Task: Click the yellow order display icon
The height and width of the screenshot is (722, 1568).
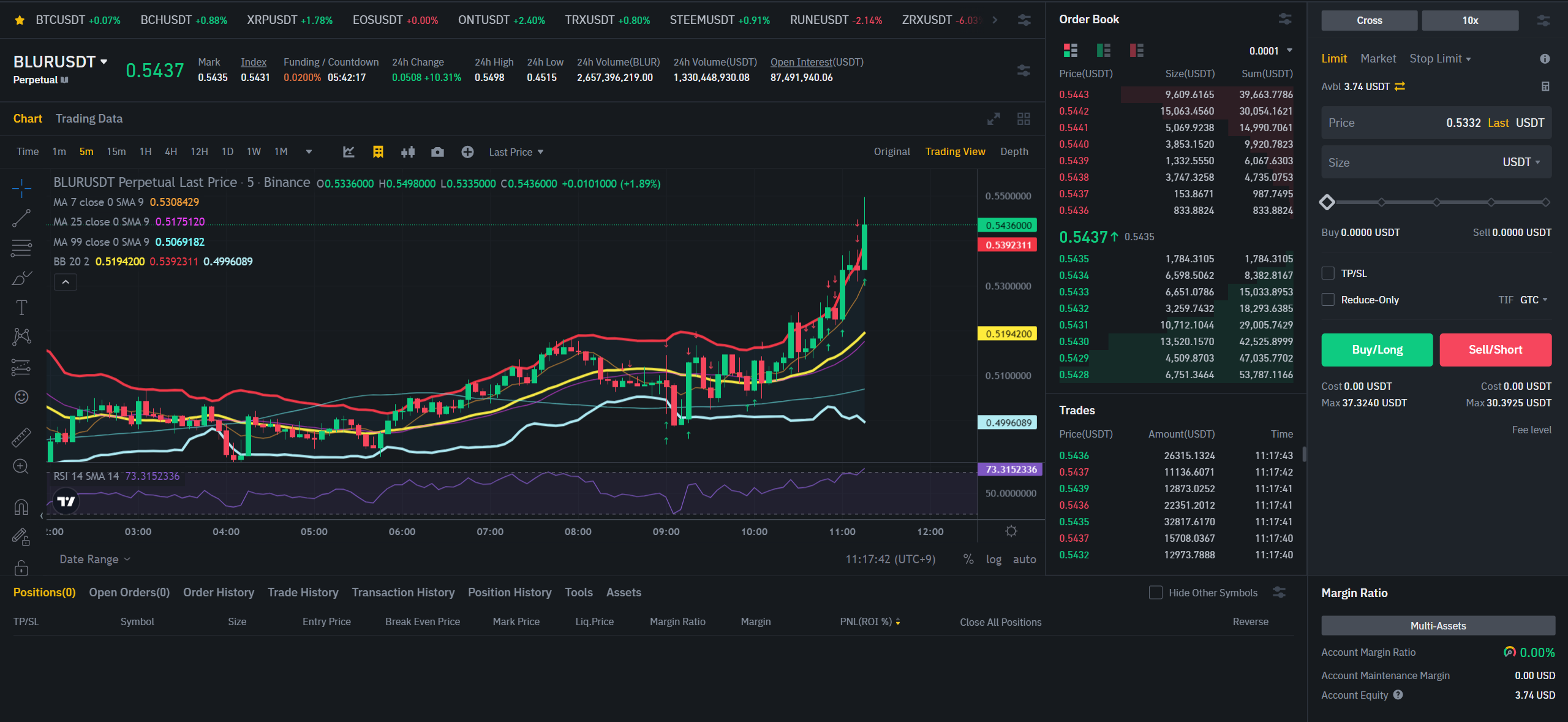Action: pos(378,151)
